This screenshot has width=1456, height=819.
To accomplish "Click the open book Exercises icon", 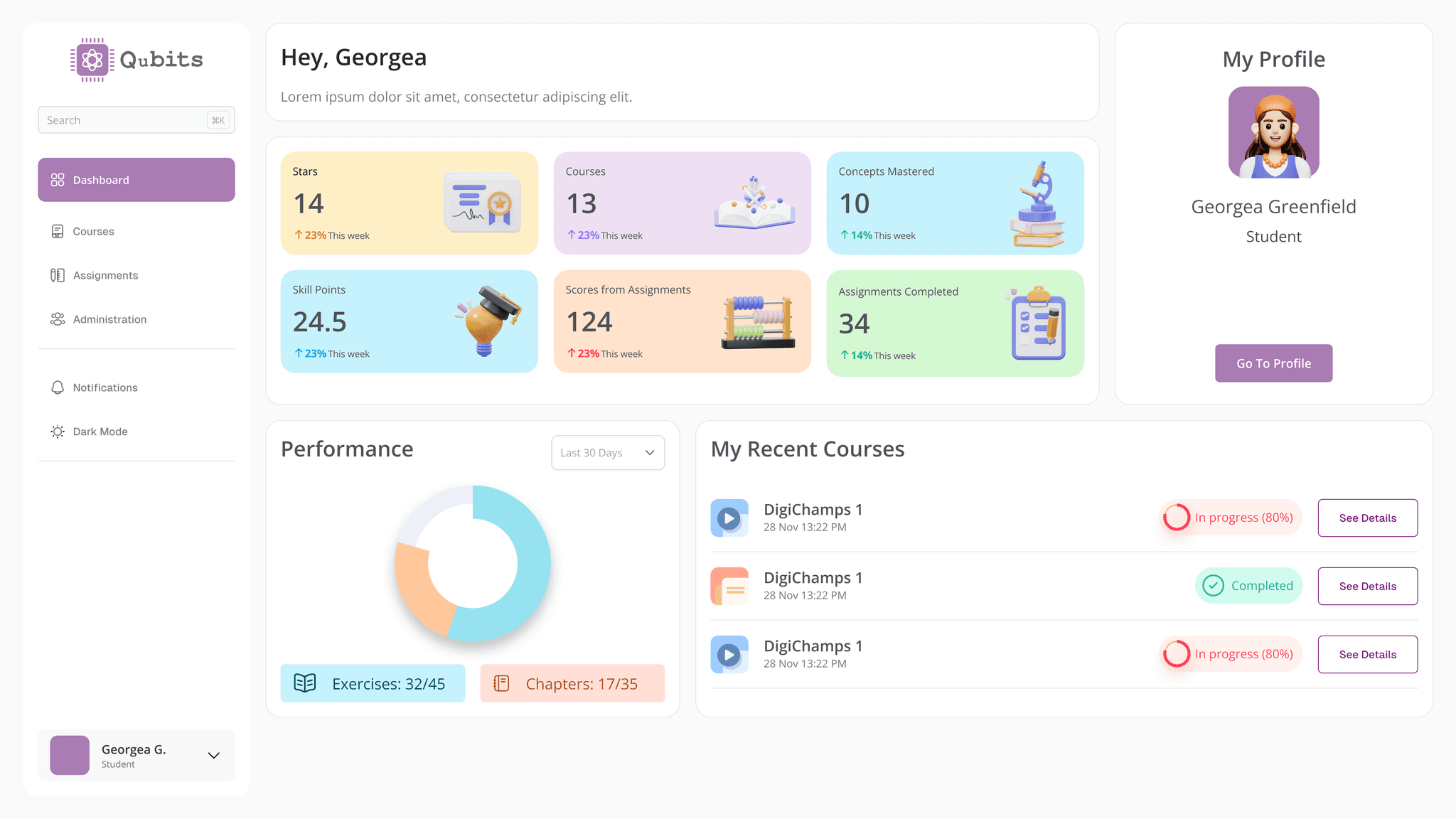I will [305, 683].
